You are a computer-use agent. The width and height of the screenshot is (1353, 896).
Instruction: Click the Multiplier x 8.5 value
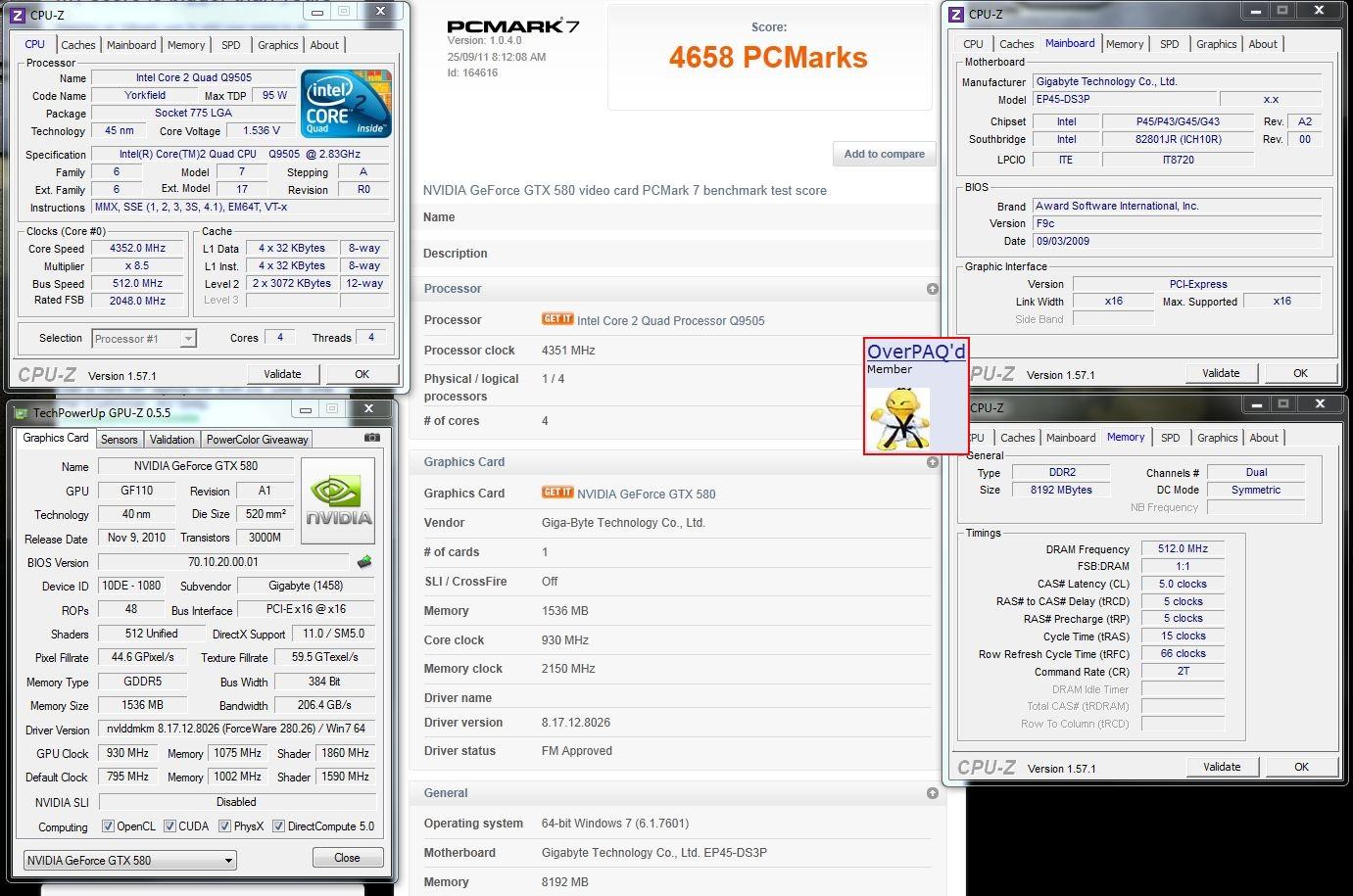pos(138,266)
